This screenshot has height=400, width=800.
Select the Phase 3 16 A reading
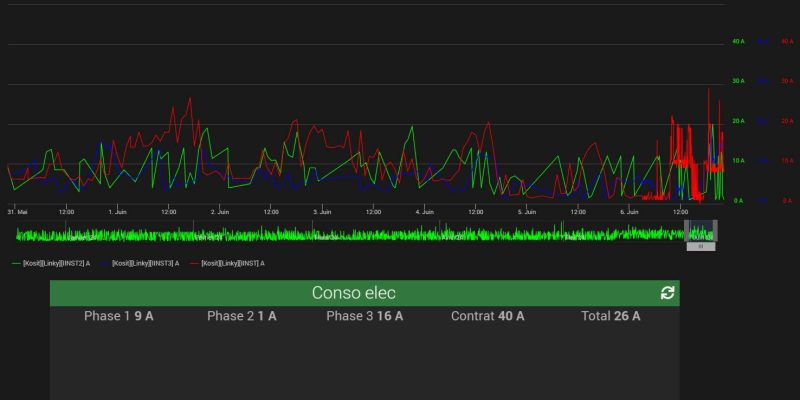coord(365,316)
